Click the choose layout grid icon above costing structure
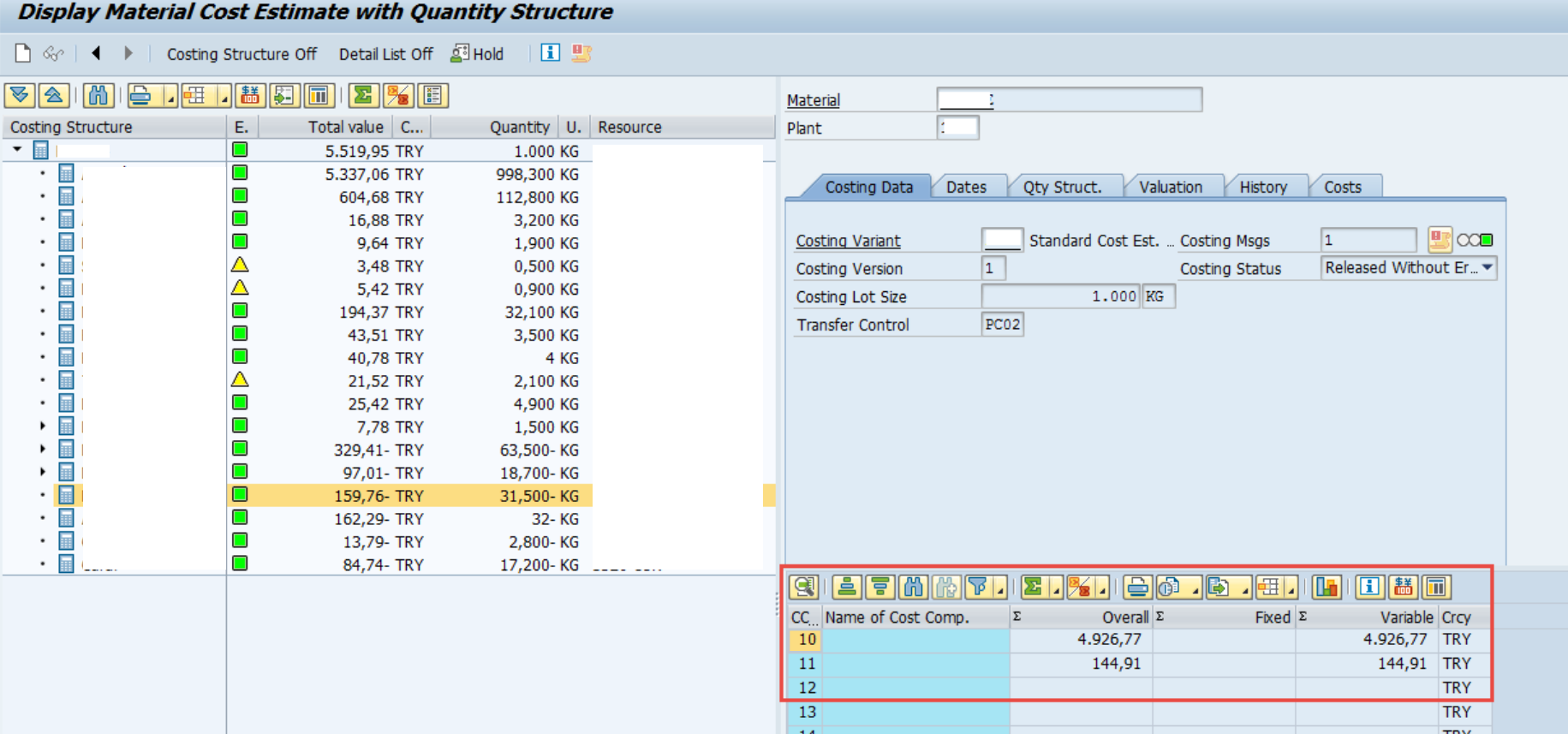This screenshot has height=734, width=1568. point(196,95)
